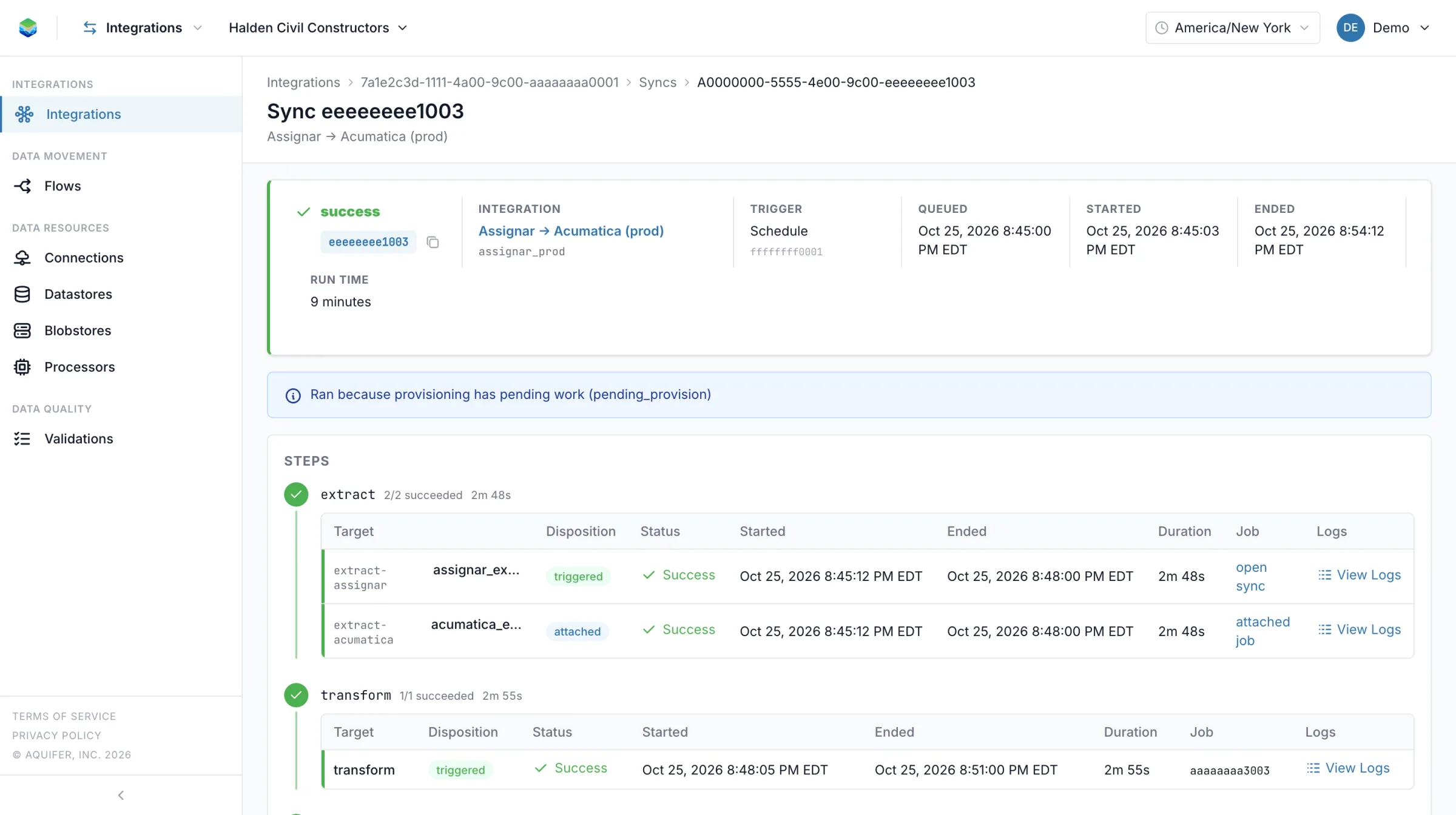The width and height of the screenshot is (1456, 815).
Task: Click the eeeeeeee1003 sync ID badge
Action: (368, 242)
